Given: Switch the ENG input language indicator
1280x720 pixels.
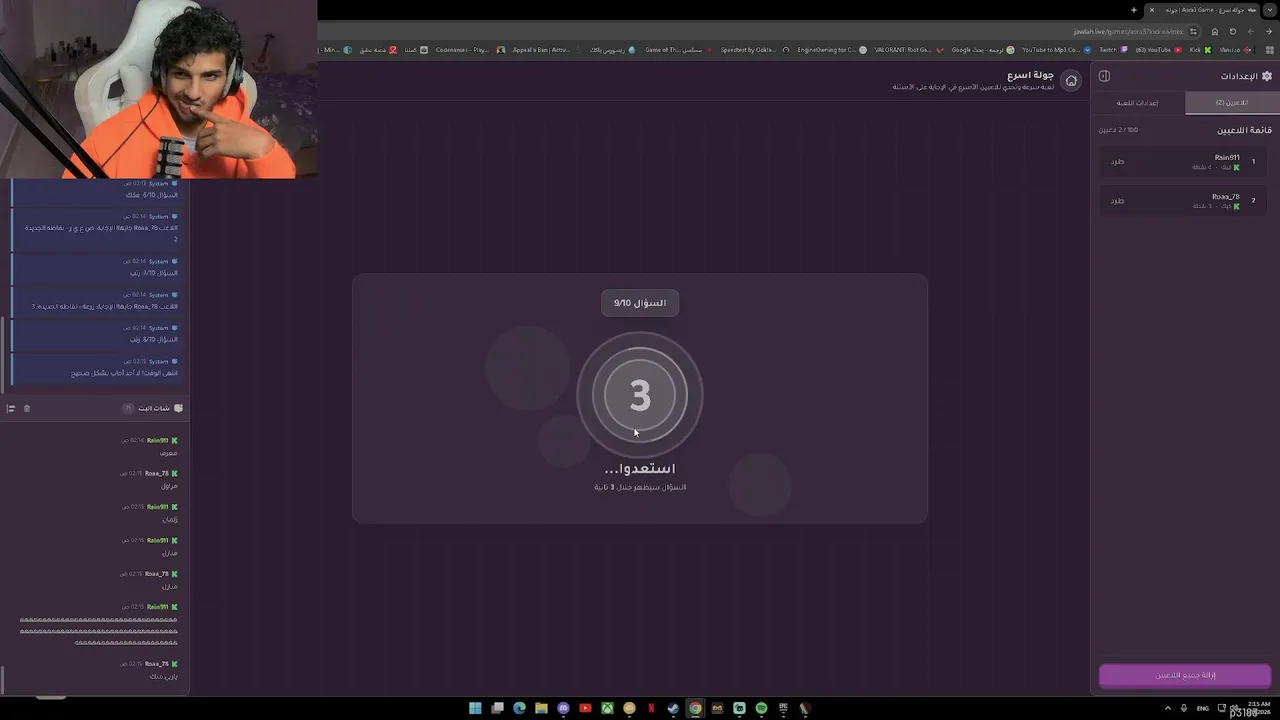Looking at the screenshot, I should (x=1203, y=708).
